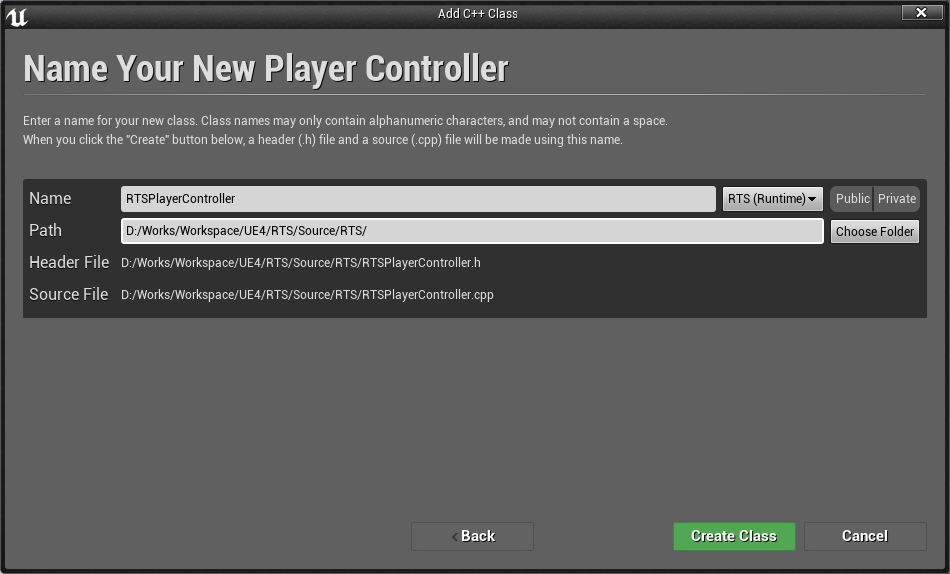Screen dimensions: 950x574
Task: Click the Path input field
Action: pyautogui.click(x=472, y=231)
